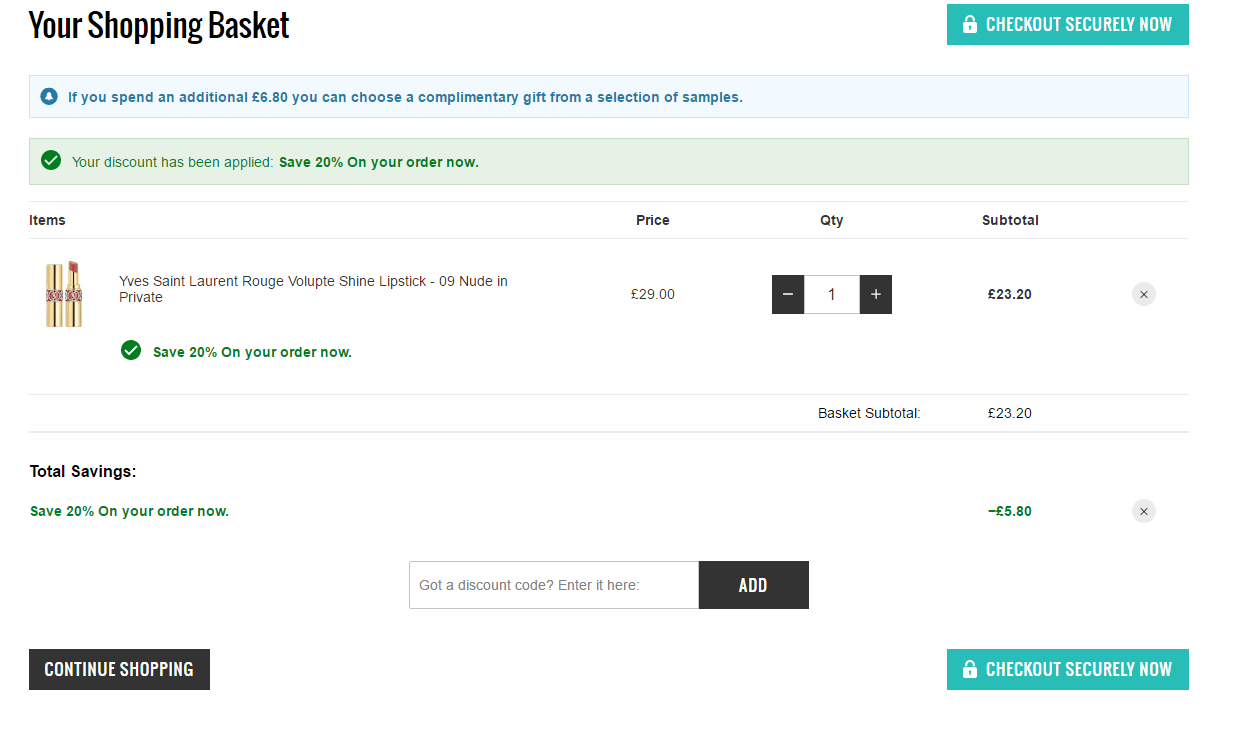Click the lock icon in bottom checkout button
The image size is (1239, 737).
[x=969, y=670]
